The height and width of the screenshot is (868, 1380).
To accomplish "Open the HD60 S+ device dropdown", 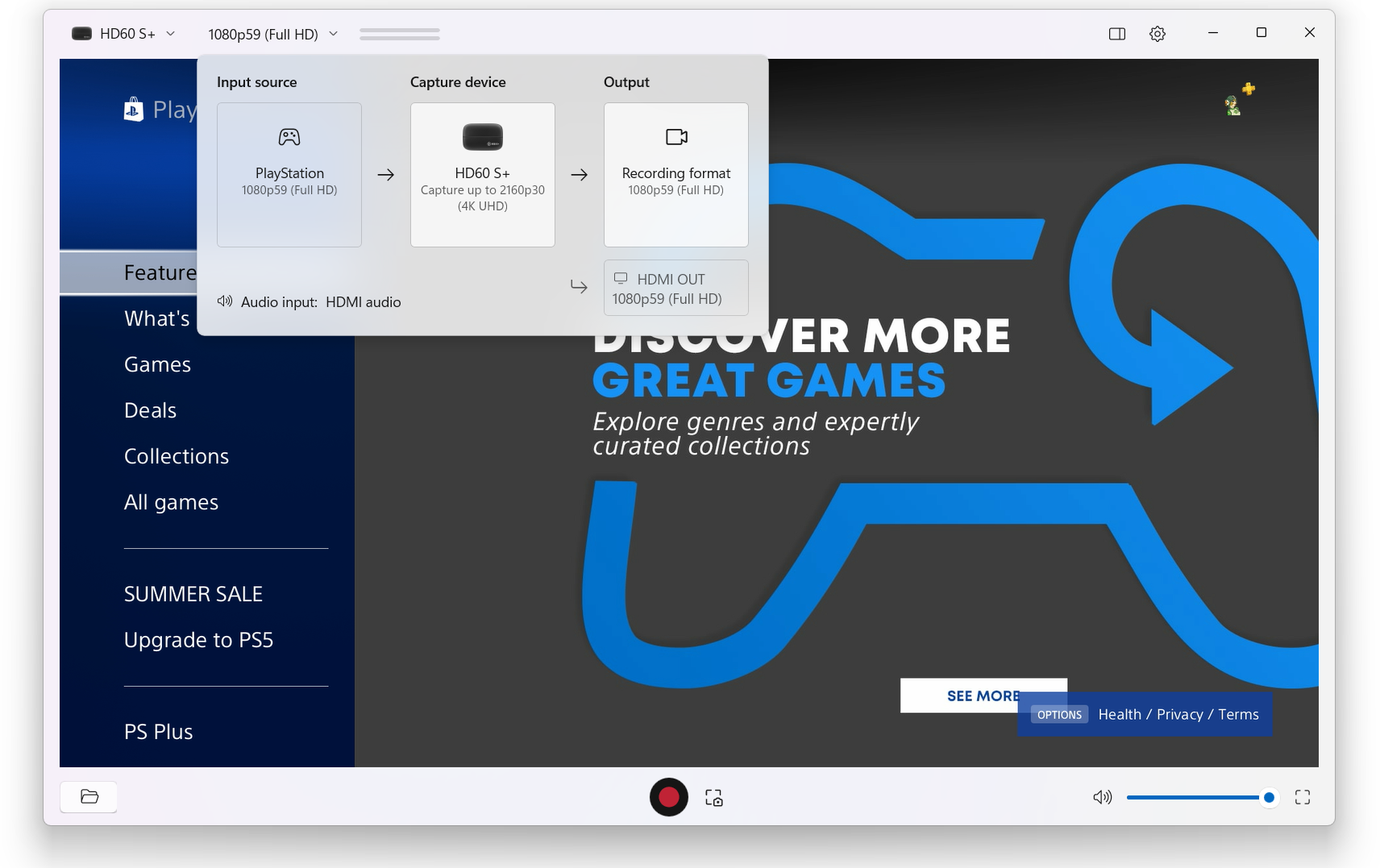I will point(124,34).
